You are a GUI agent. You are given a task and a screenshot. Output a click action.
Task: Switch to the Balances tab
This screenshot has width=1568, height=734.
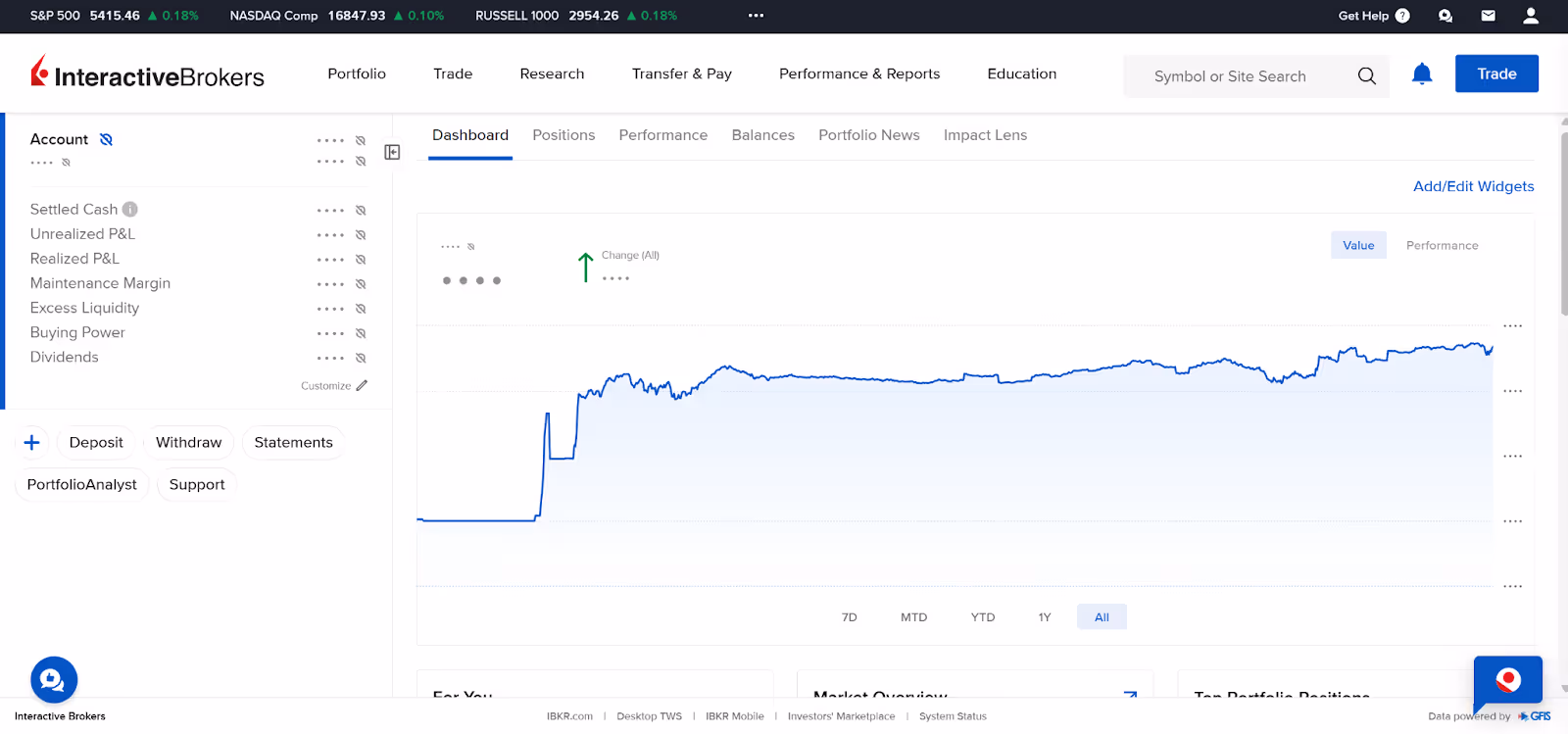763,135
